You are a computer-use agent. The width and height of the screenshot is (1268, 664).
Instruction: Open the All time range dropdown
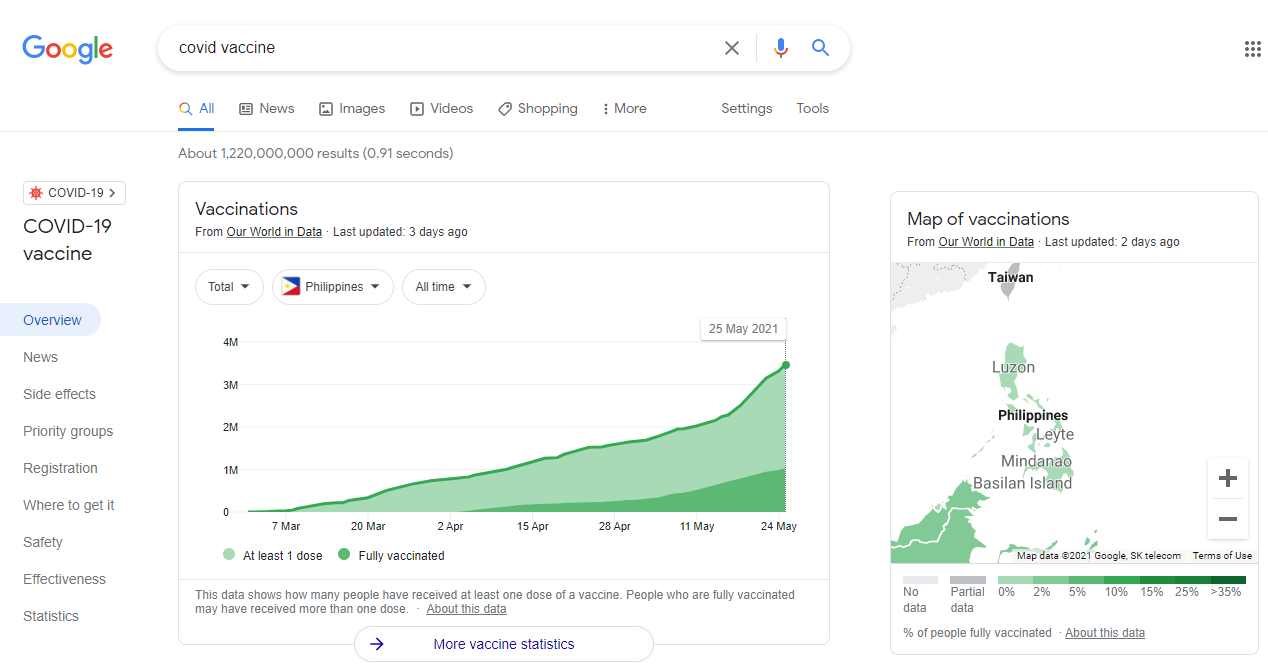(x=443, y=287)
